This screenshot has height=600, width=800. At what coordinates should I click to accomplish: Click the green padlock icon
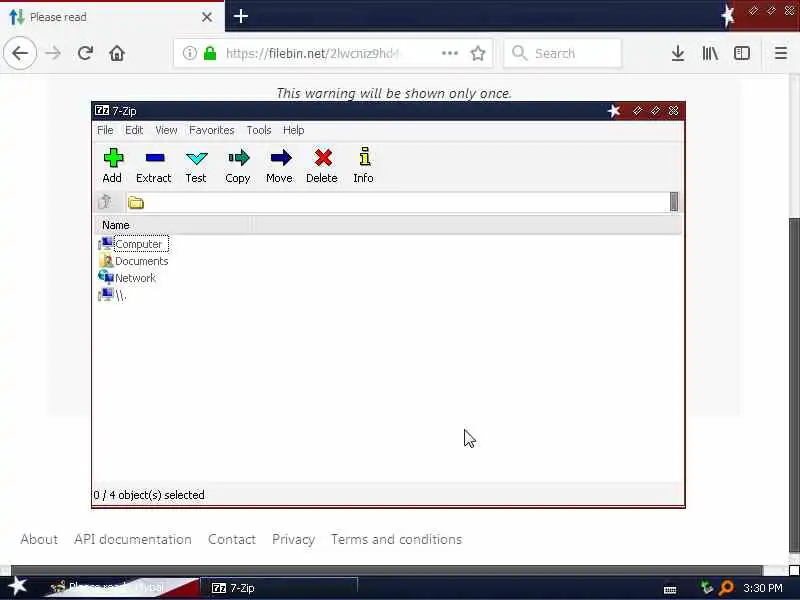pos(210,53)
